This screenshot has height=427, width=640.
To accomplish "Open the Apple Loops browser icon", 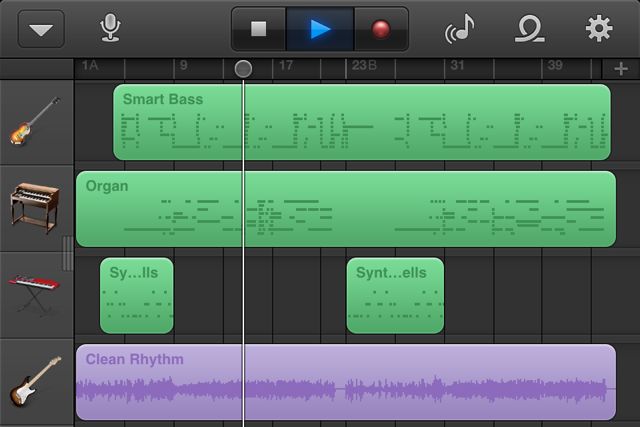I will [x=529, y=29].
